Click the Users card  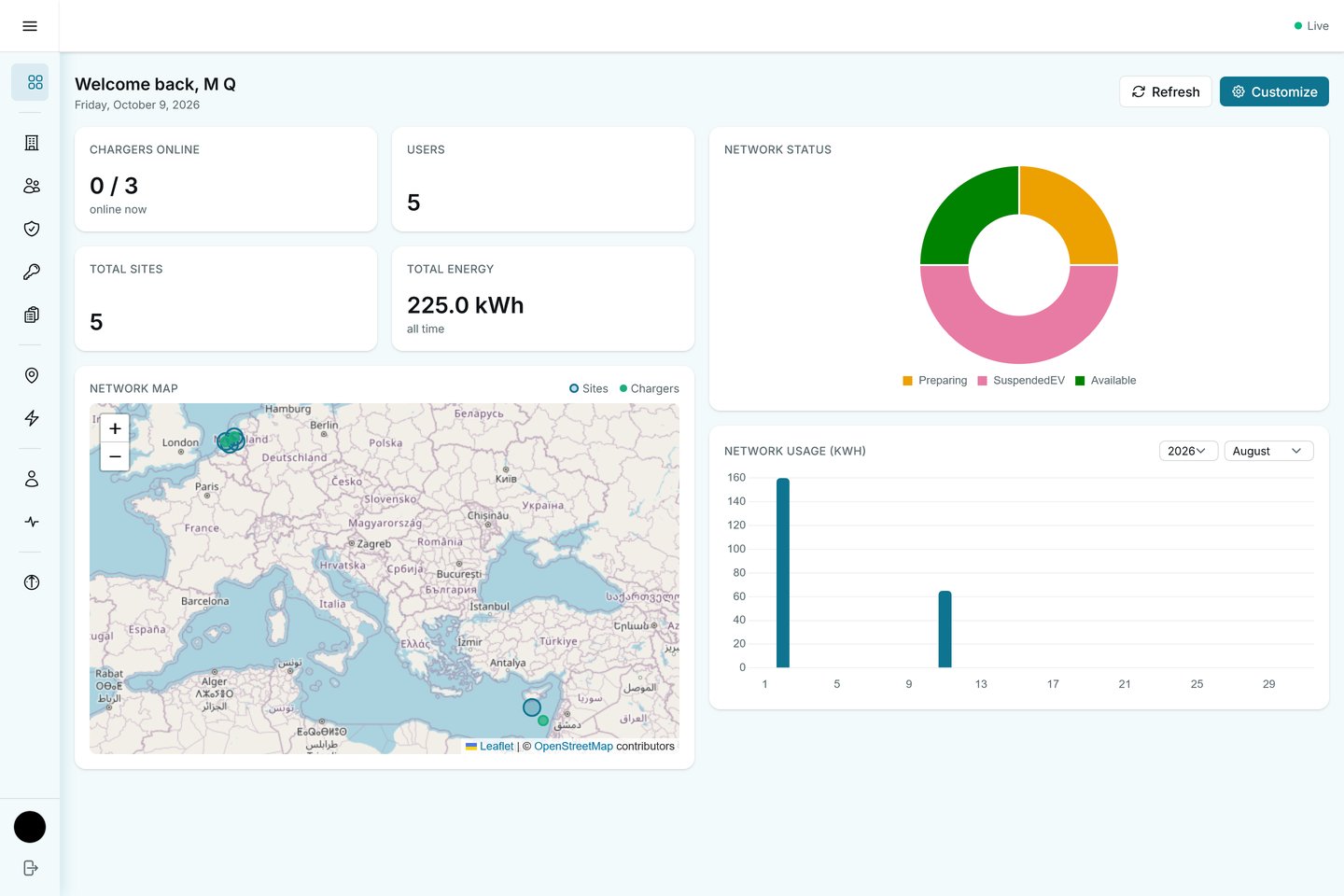[x=543, y=179]
